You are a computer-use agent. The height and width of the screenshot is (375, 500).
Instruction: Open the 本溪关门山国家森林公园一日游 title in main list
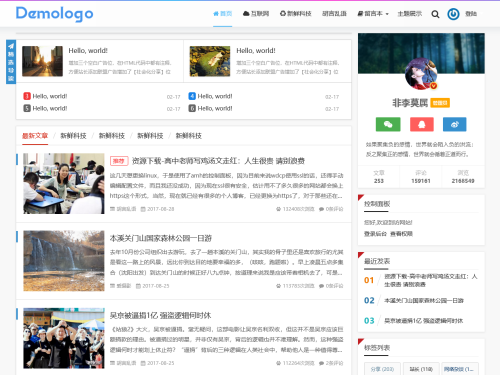(161, 238)
